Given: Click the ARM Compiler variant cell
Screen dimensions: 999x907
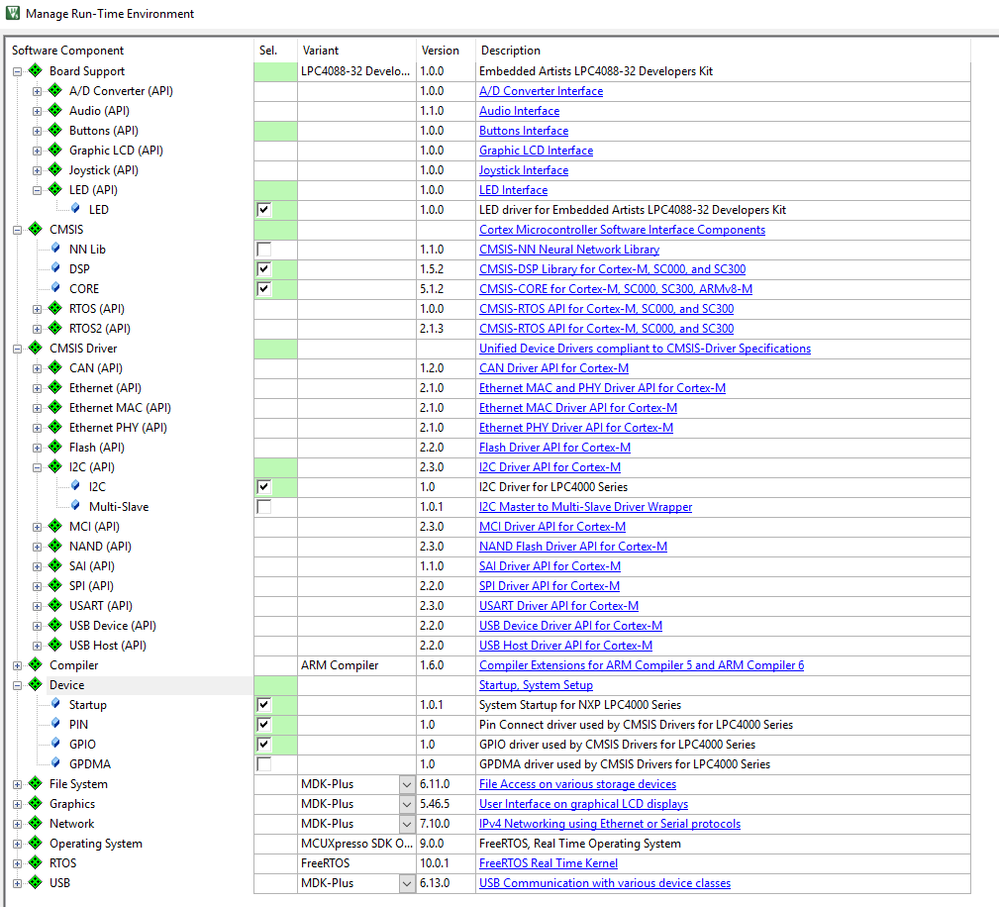Looking at the screenshot, I should 357,665.
